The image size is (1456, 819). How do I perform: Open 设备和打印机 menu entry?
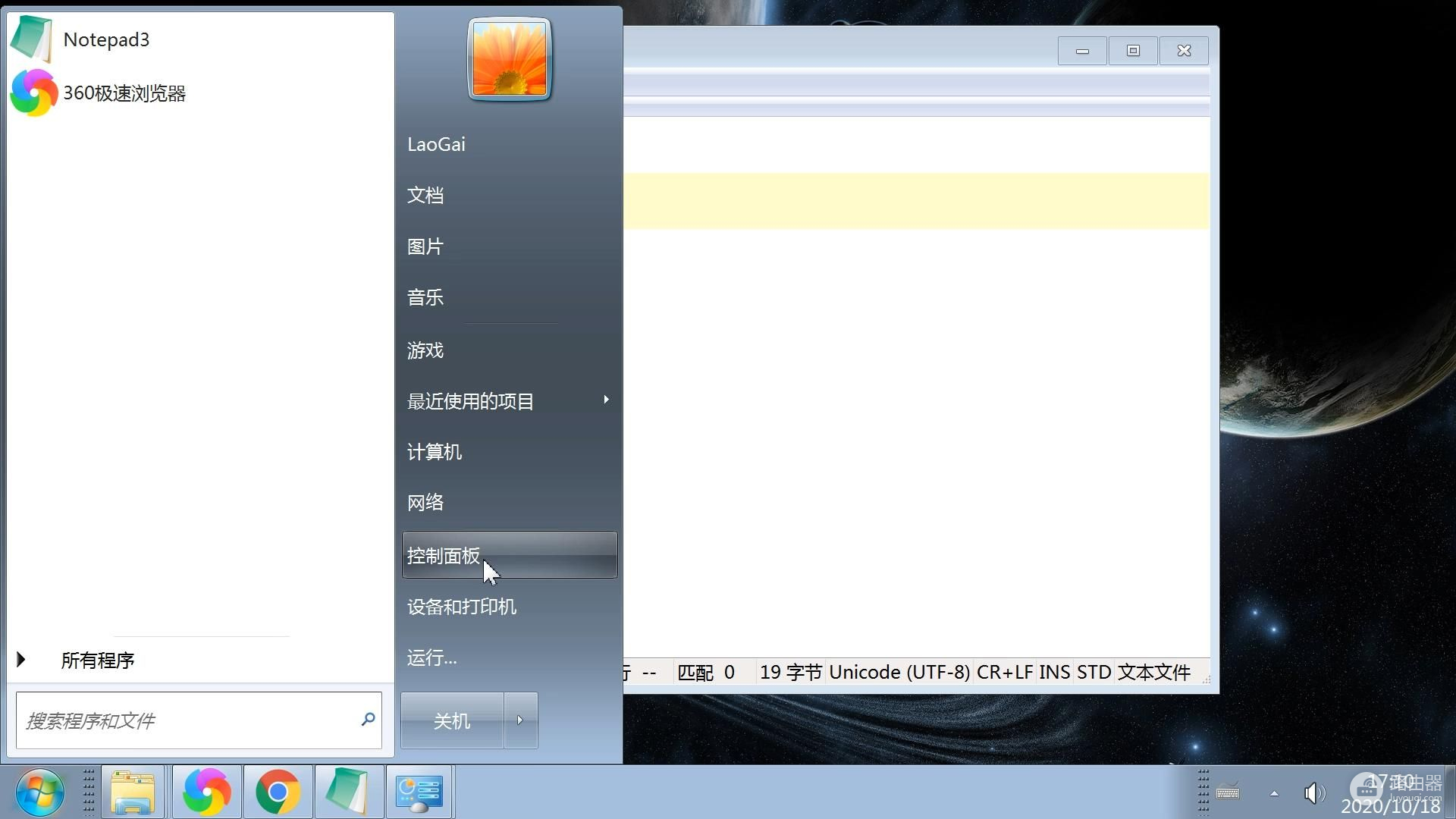[x=461, y=607]
